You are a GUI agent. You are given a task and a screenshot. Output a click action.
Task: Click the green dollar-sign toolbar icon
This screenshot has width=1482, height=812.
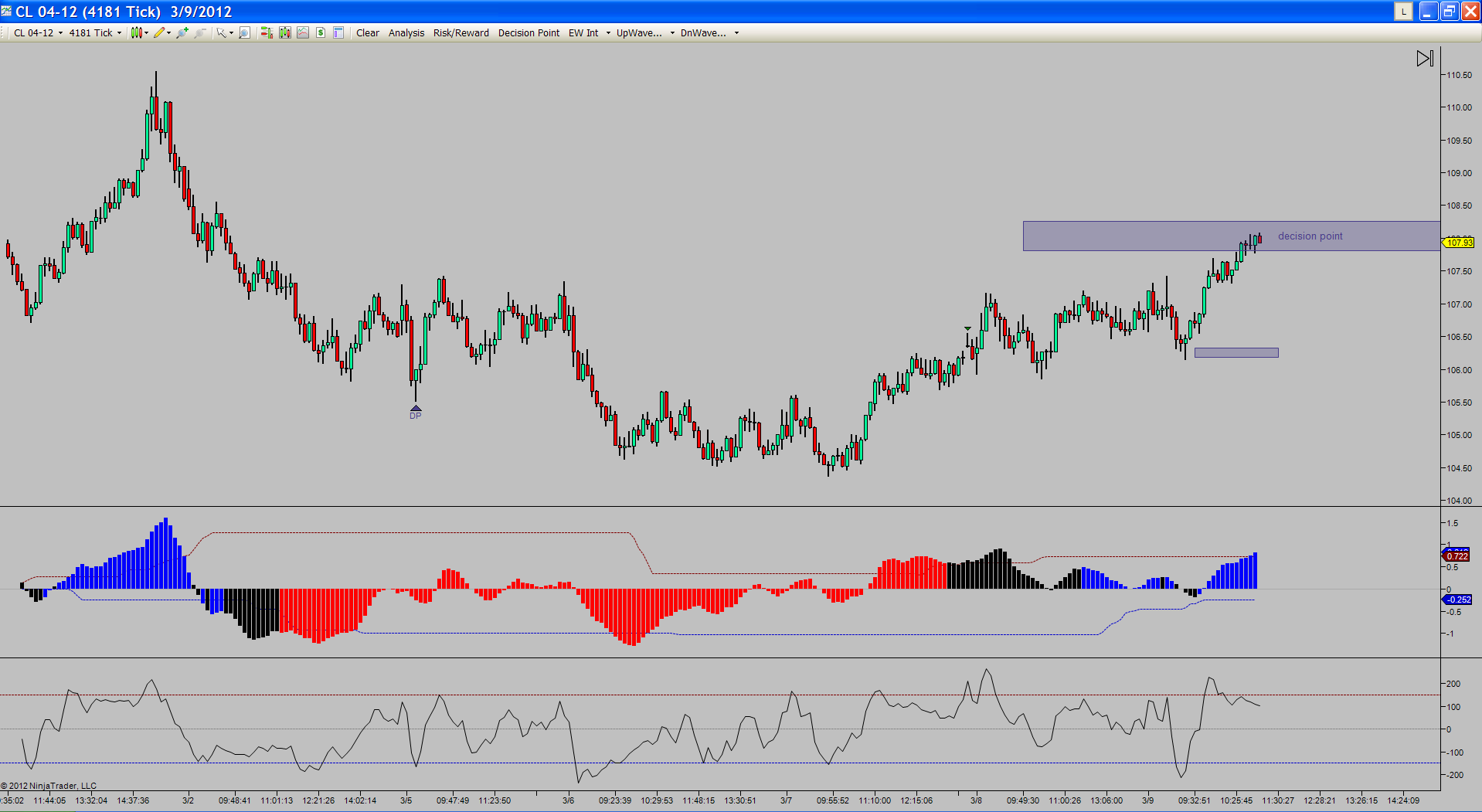coord(321,32)
